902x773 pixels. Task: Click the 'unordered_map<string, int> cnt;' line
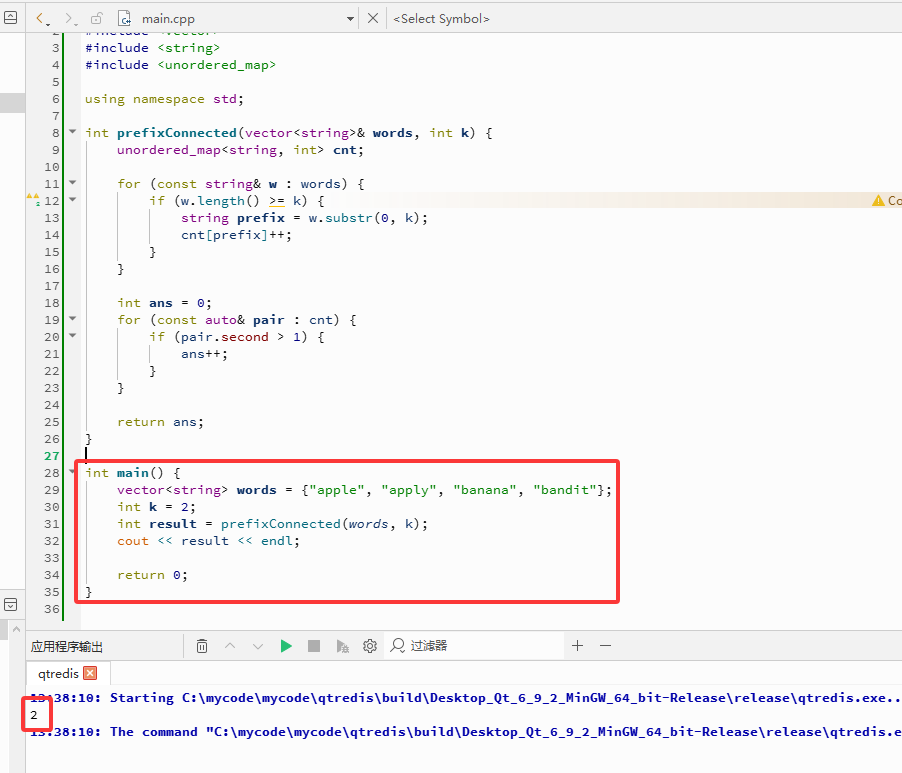click(240, 150)
